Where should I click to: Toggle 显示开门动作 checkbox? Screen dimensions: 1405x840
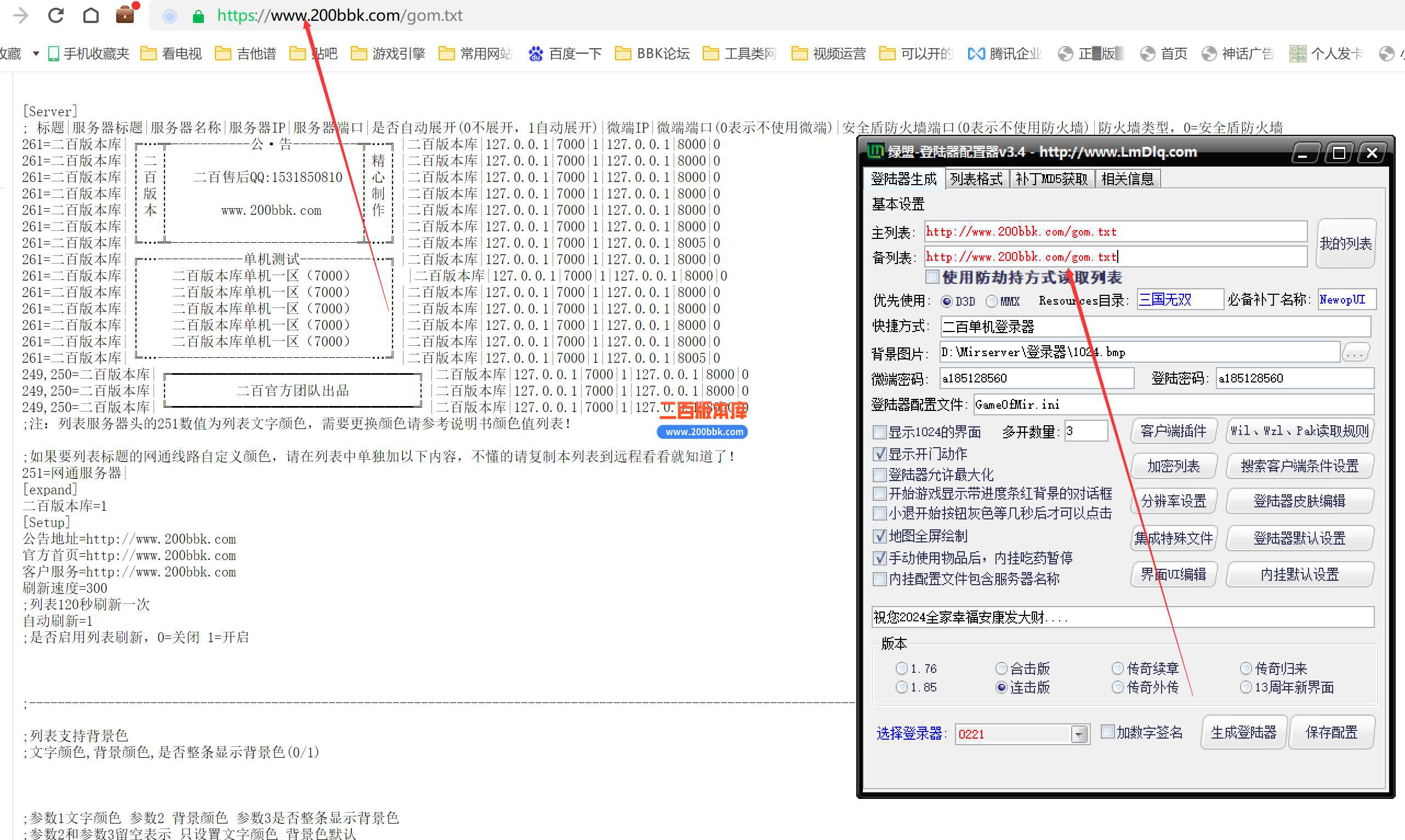point(879,454)
